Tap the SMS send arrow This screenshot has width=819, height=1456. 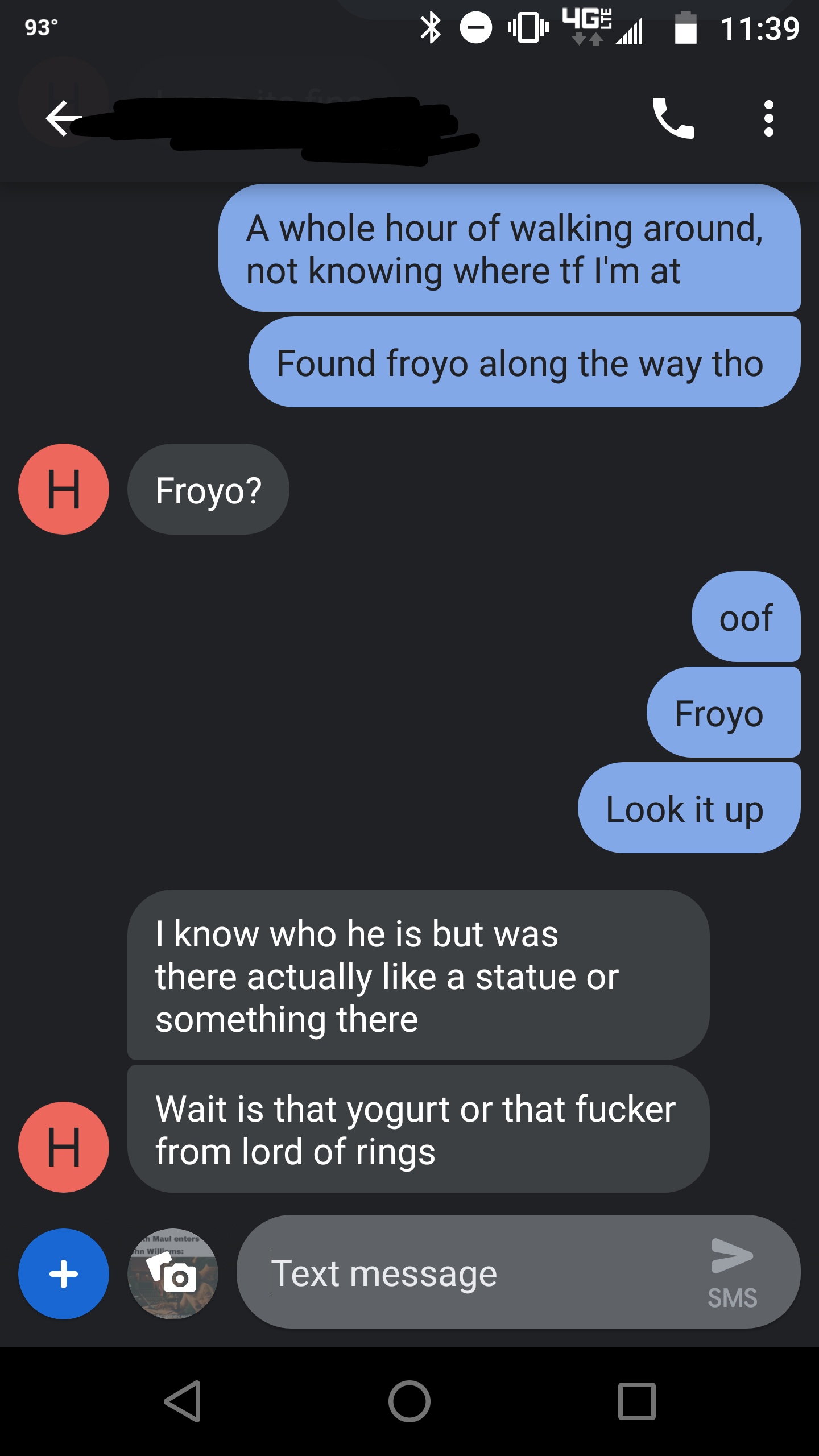tap(732, 1273)
